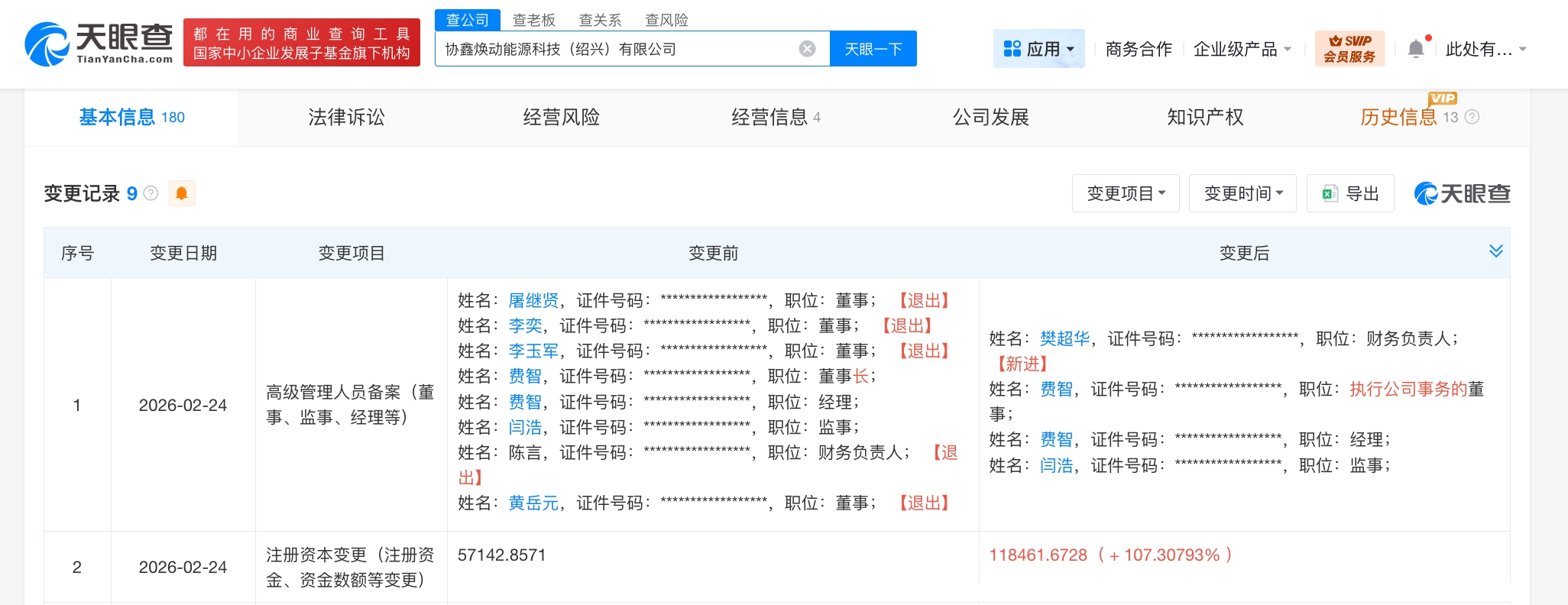Select the 查老板 search mode tab
The width and height of the screenshot is (1568, 605).
coord(533,20)
